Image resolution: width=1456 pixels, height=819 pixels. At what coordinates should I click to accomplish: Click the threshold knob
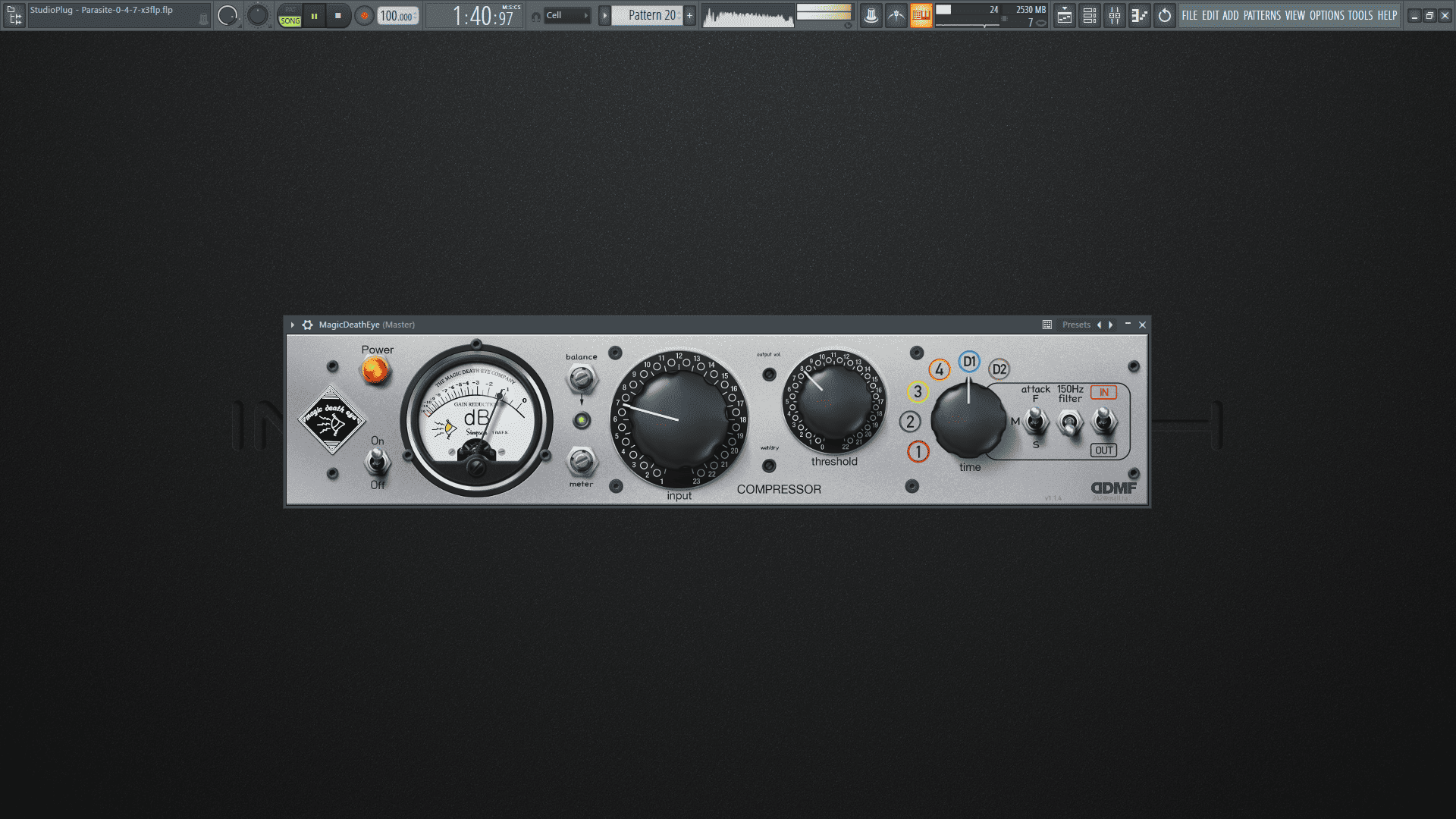(x=834, y=401)
